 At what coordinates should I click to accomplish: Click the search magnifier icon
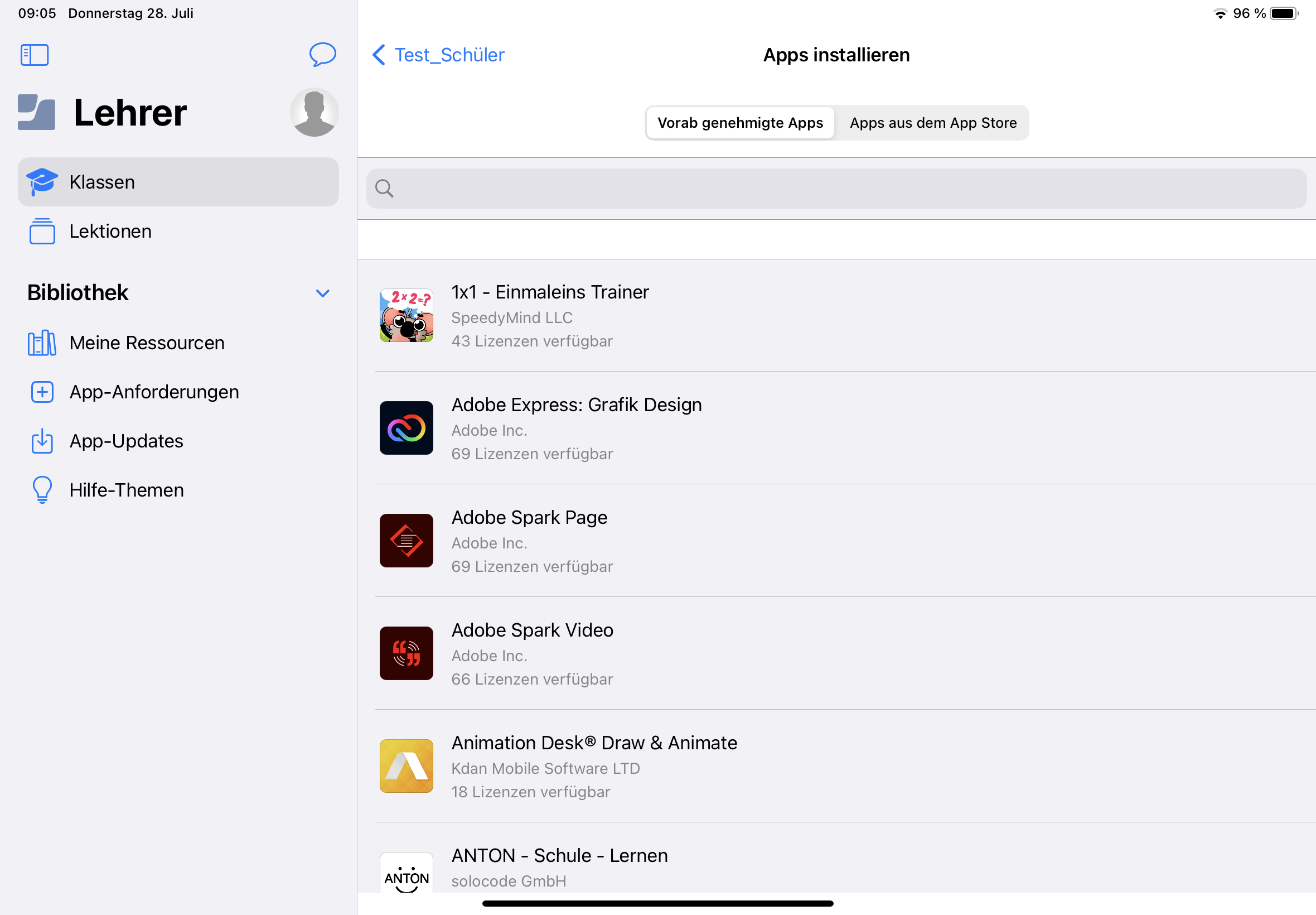(384, 188)
